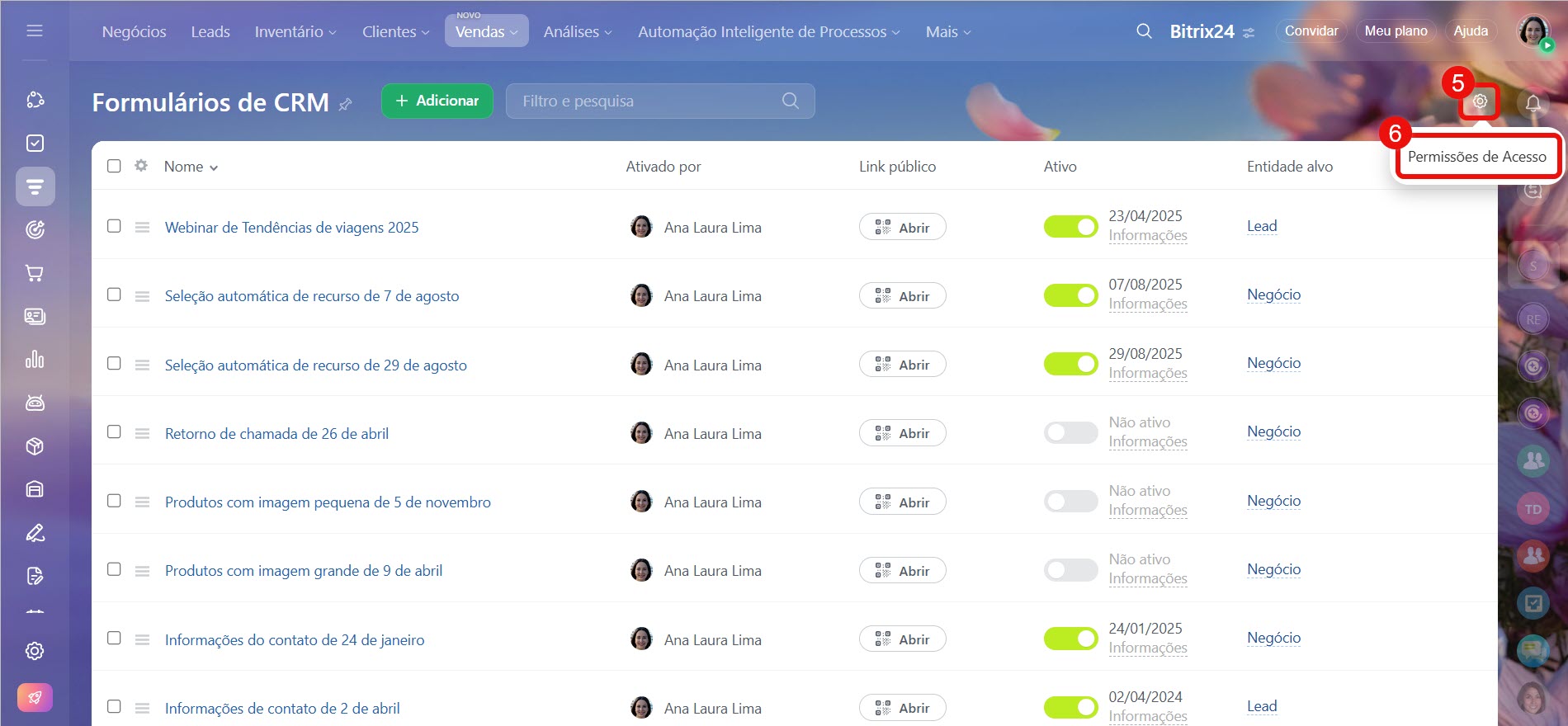Tick the select-all checkbox in the table header

point(114,166)
